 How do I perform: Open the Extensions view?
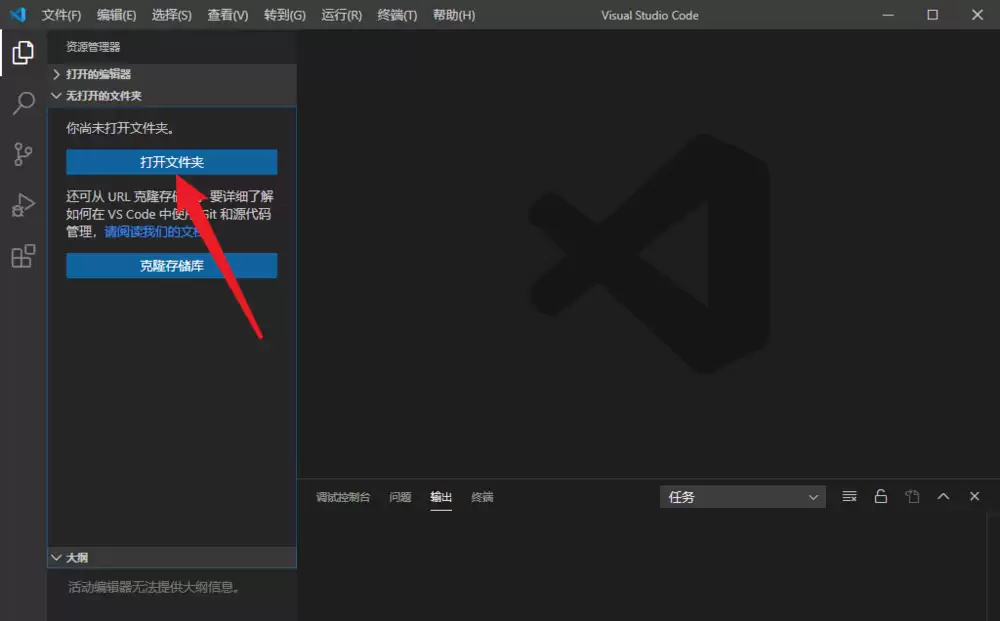(23, 256)
